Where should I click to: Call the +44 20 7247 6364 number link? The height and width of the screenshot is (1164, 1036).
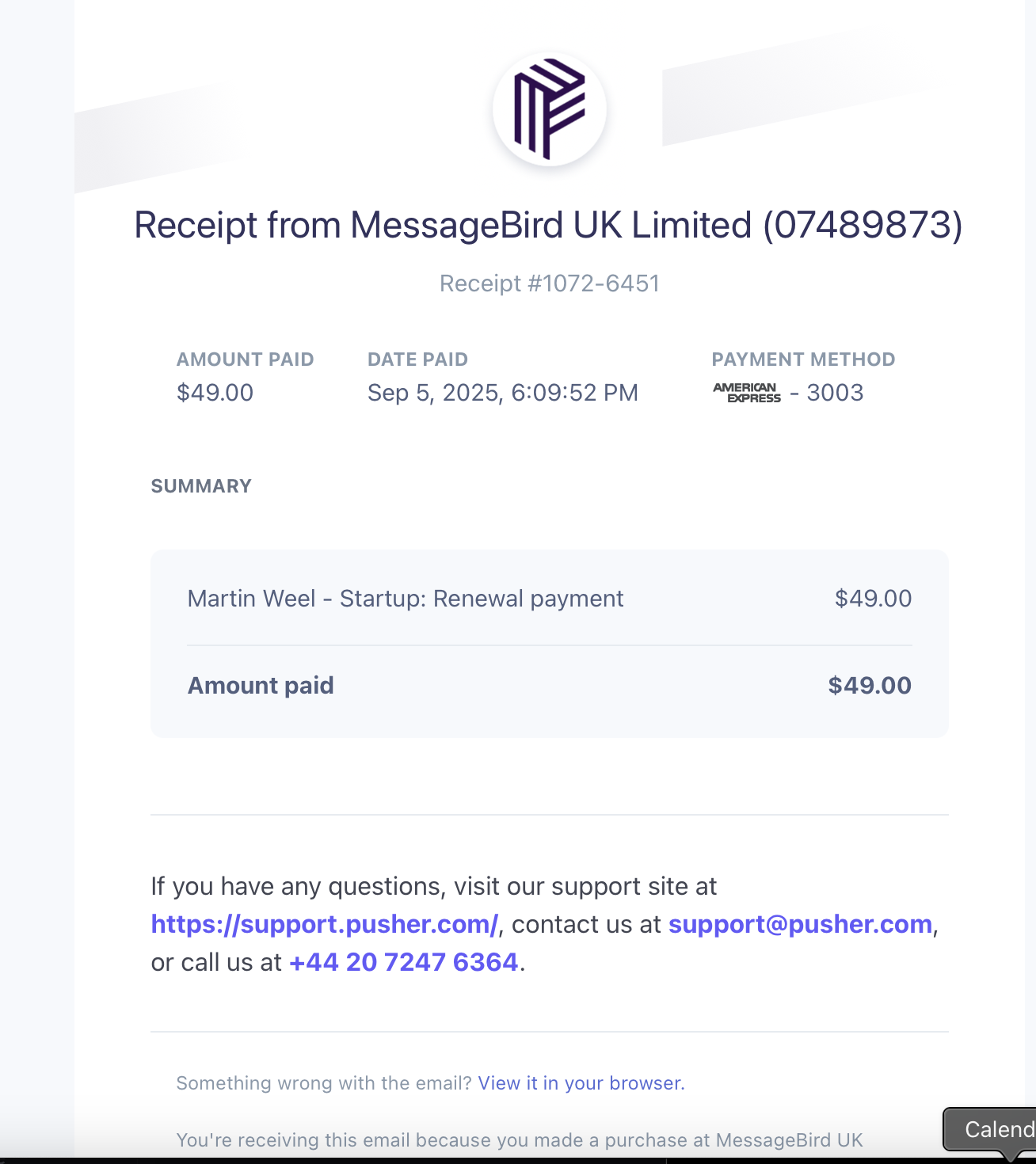(404, 962)
